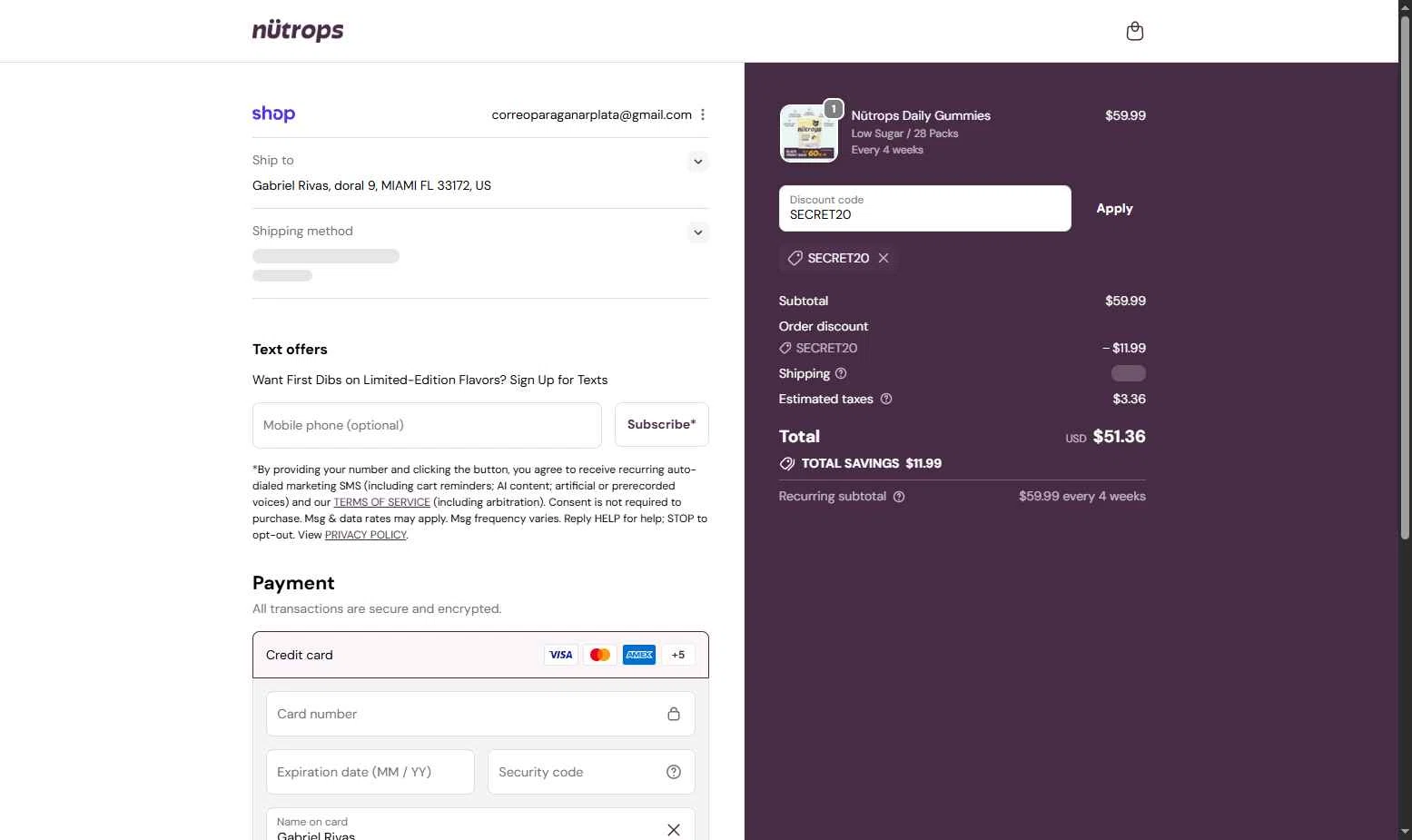This screenshot has width=1412, height=840.
Task: Click the total amount $51.36
Action: [x=1119, y=437]
